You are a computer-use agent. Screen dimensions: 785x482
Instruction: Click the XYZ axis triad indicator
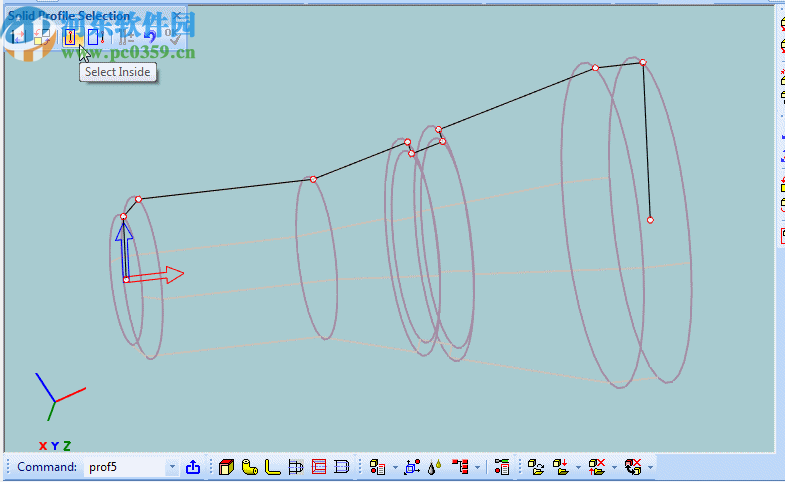59,397
